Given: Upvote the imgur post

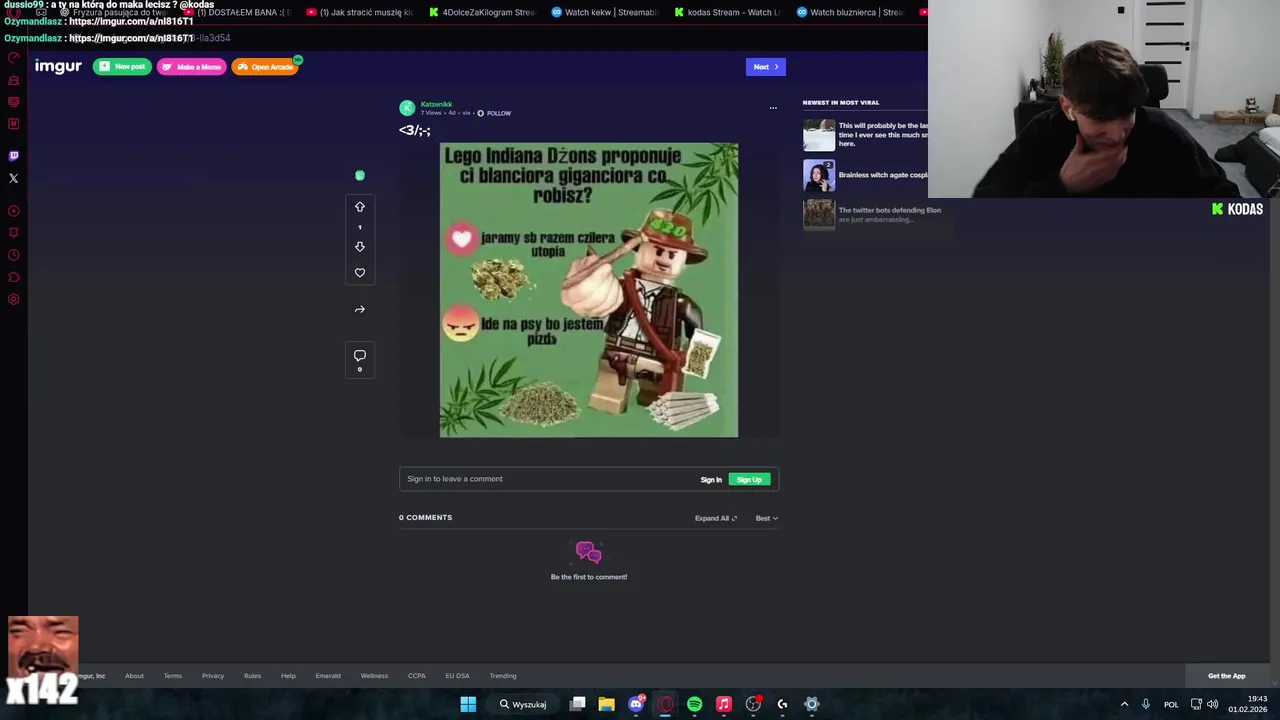Looking at the screenshot, I should click(x=360, y=207).
